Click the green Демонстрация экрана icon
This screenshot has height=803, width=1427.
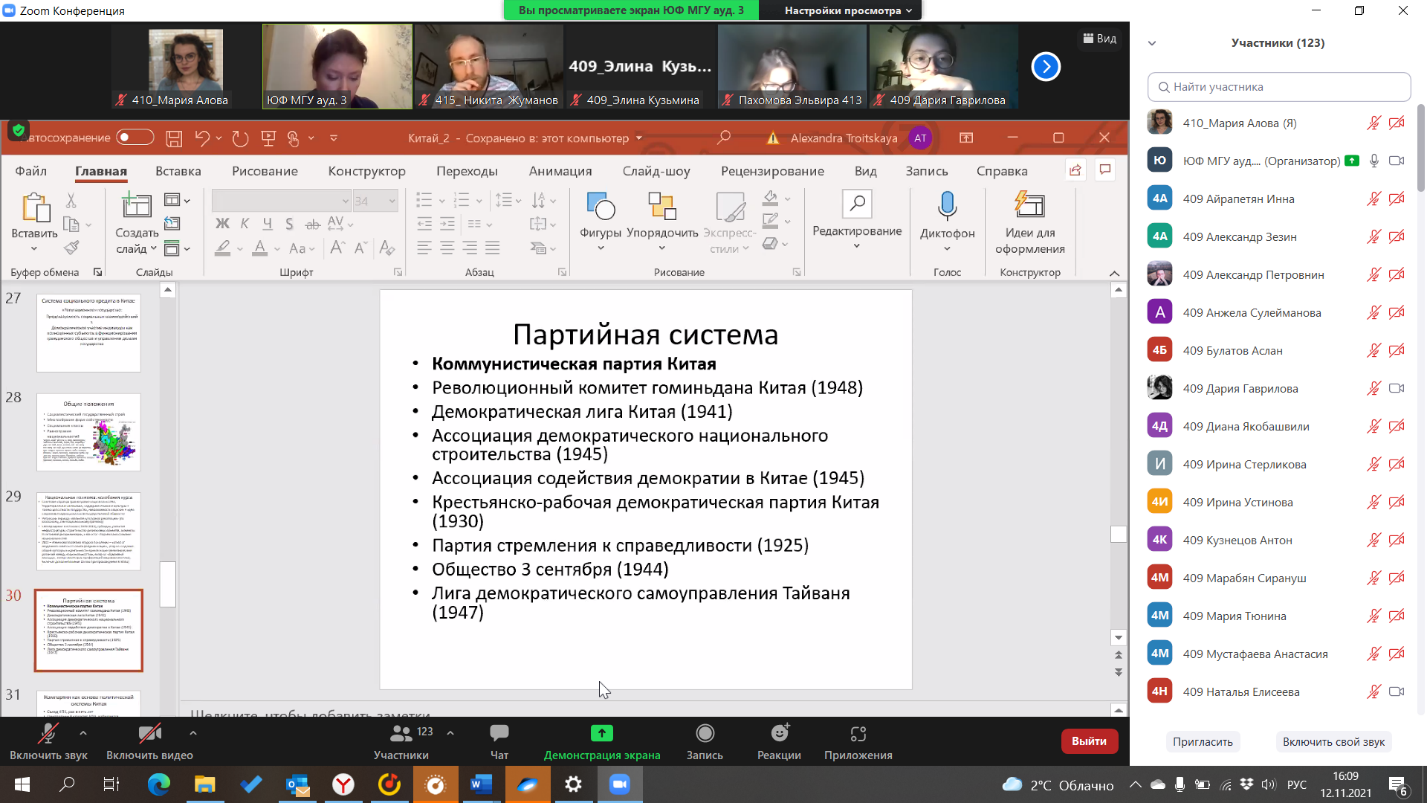coord(602,733)
